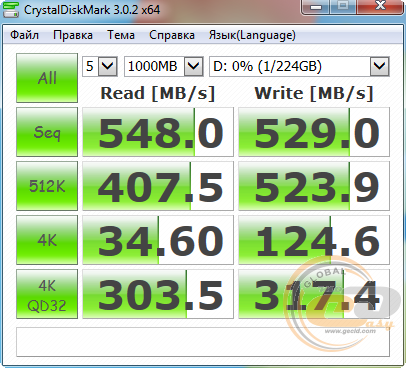Screen dimensions: 406x368
Task: Select the 4K read result 34.60
Action: 158,240
